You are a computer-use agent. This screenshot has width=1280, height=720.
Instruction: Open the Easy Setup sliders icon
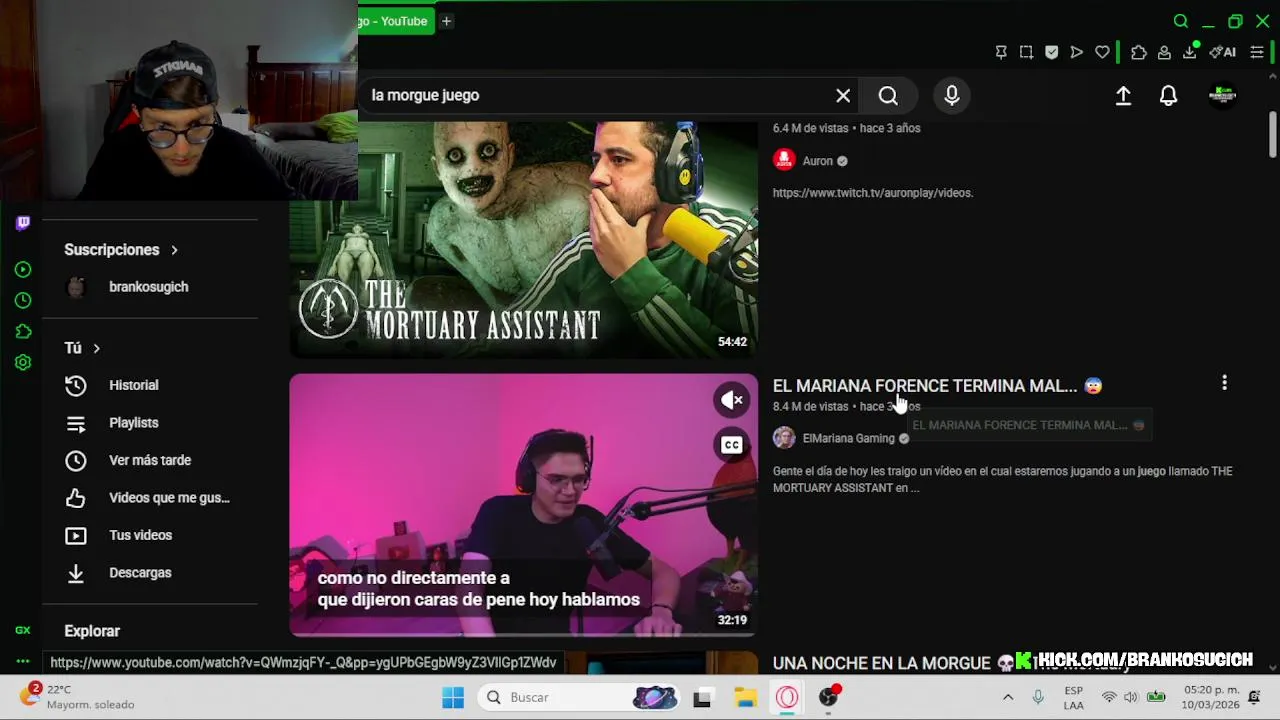click(x=1257, y=52)
